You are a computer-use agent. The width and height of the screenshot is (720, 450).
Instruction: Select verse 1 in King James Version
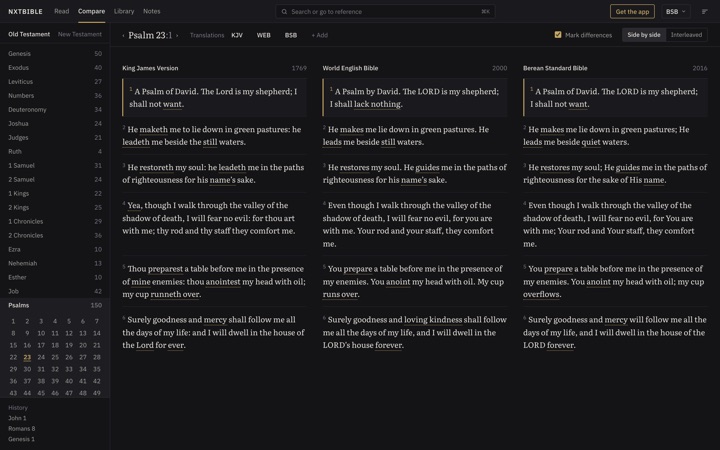pos(214,97)
